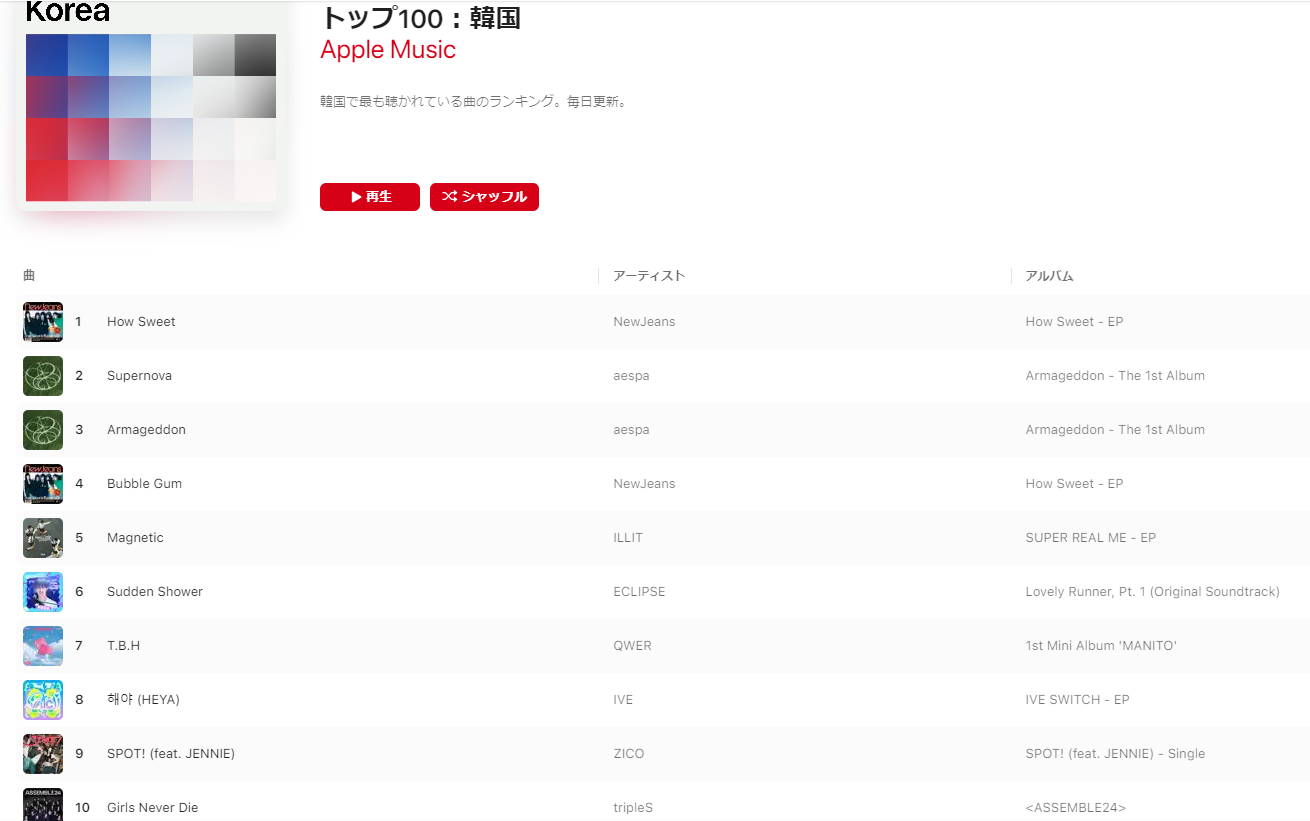
Task: Open artist aespa in Supernova row
Action: [x=631, y=376]
